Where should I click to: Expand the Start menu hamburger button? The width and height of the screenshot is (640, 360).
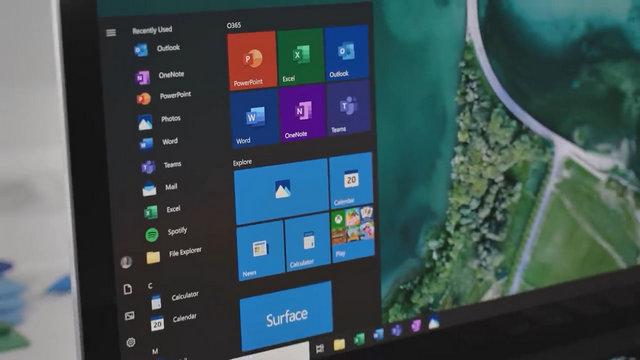tap(111, 33)
